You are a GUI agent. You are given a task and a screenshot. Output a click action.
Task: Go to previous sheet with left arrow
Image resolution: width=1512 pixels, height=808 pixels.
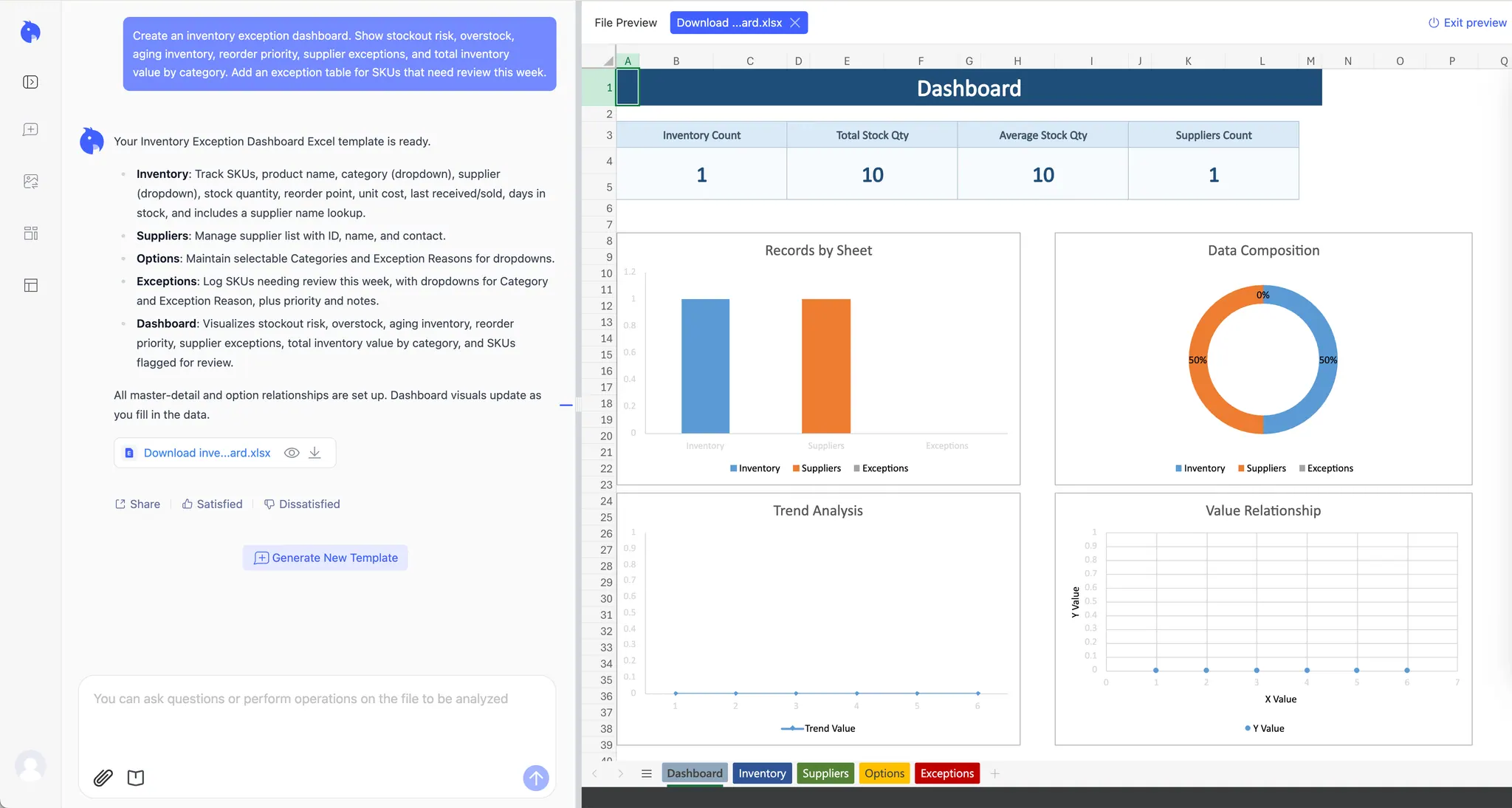[x=594, y=773]
